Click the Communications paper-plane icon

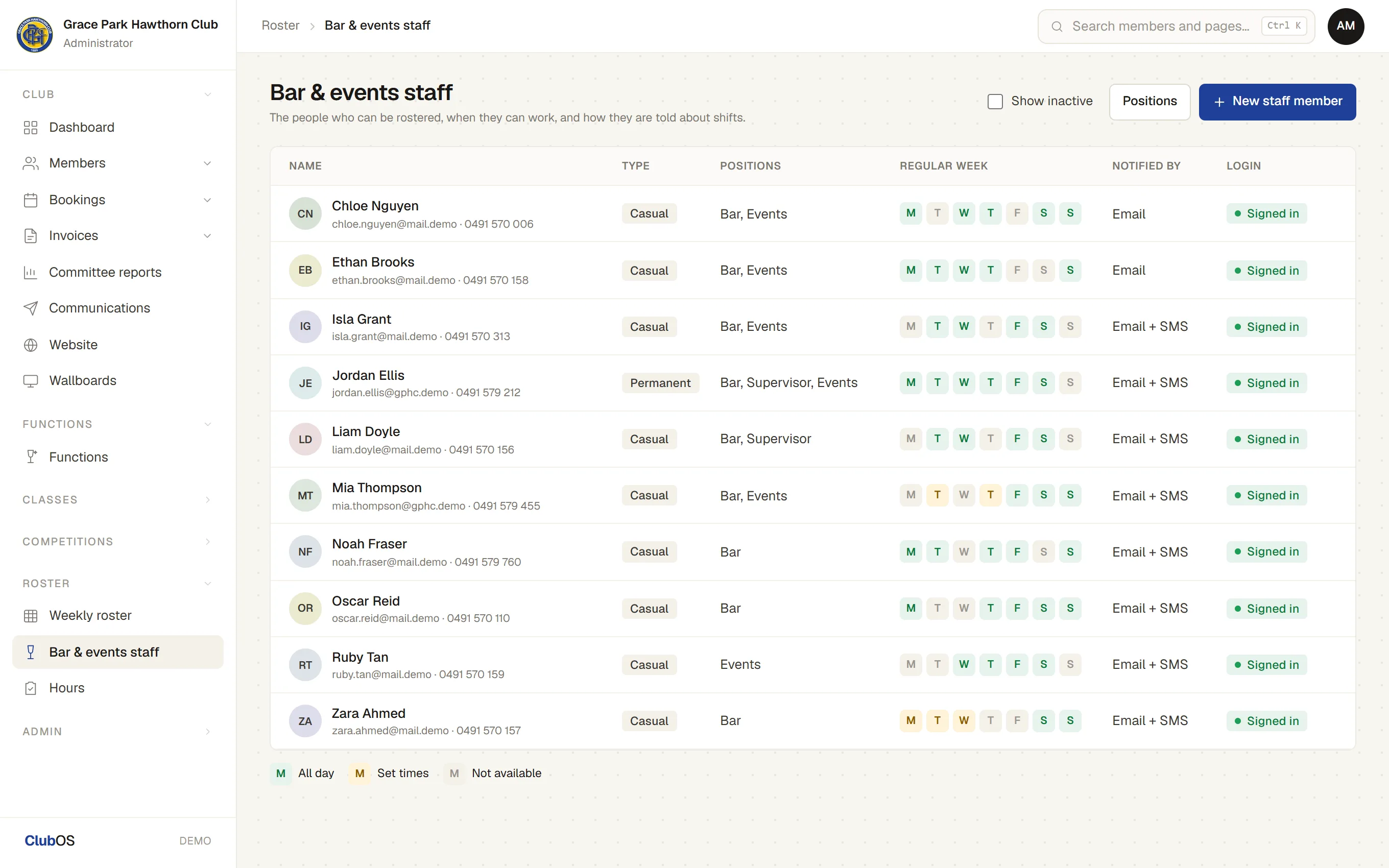(x=31, y=308)
